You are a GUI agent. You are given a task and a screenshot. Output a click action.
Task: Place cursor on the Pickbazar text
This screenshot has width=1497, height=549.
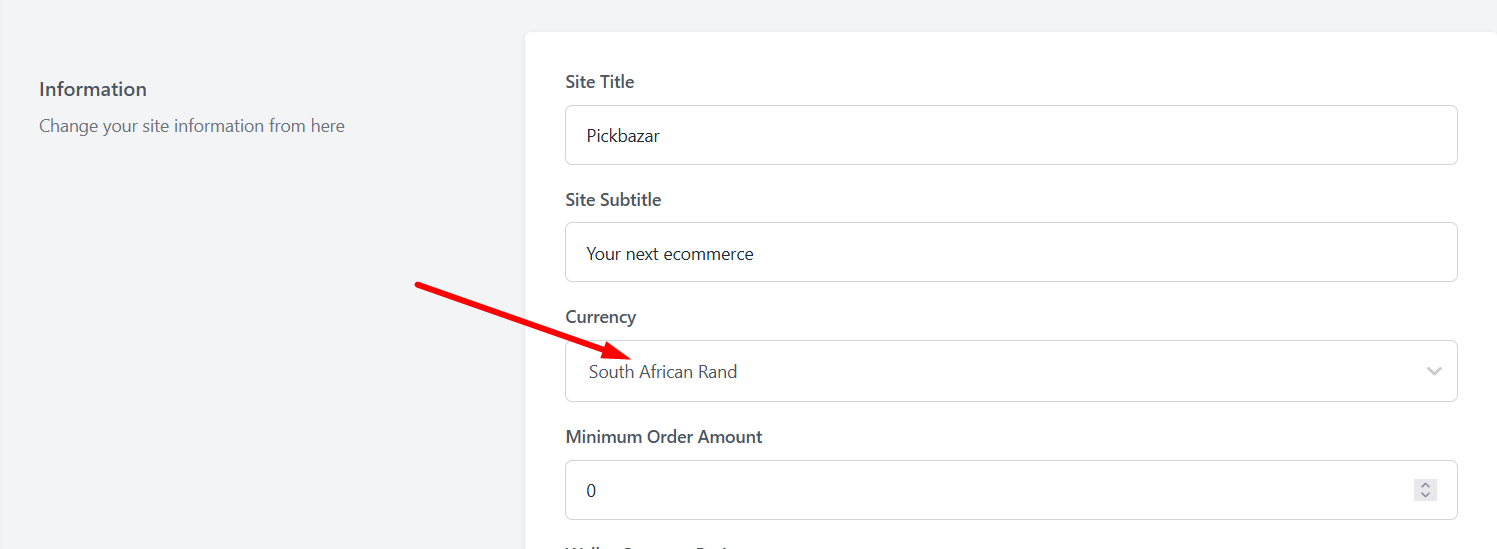click(622, 136)
